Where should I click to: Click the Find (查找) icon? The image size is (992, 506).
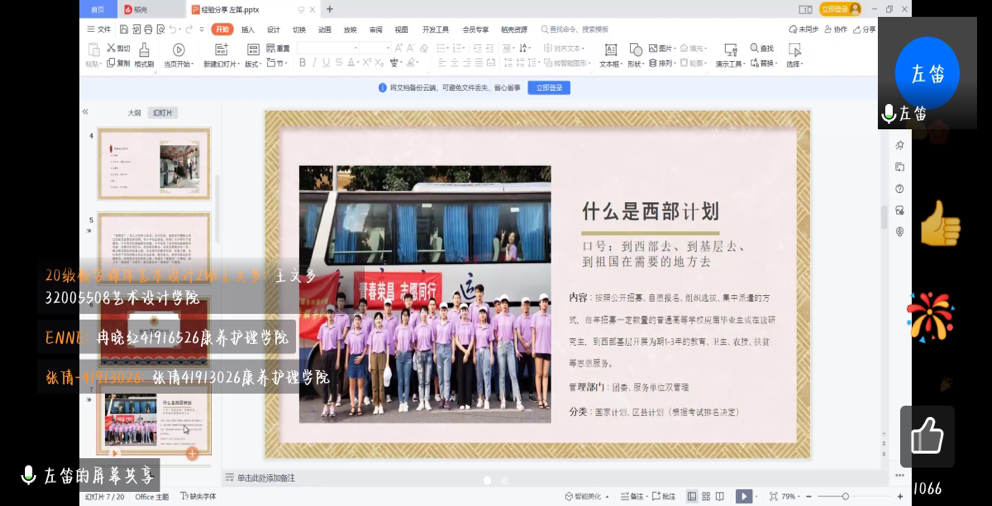pyautogui.click(x=754, y=48)
